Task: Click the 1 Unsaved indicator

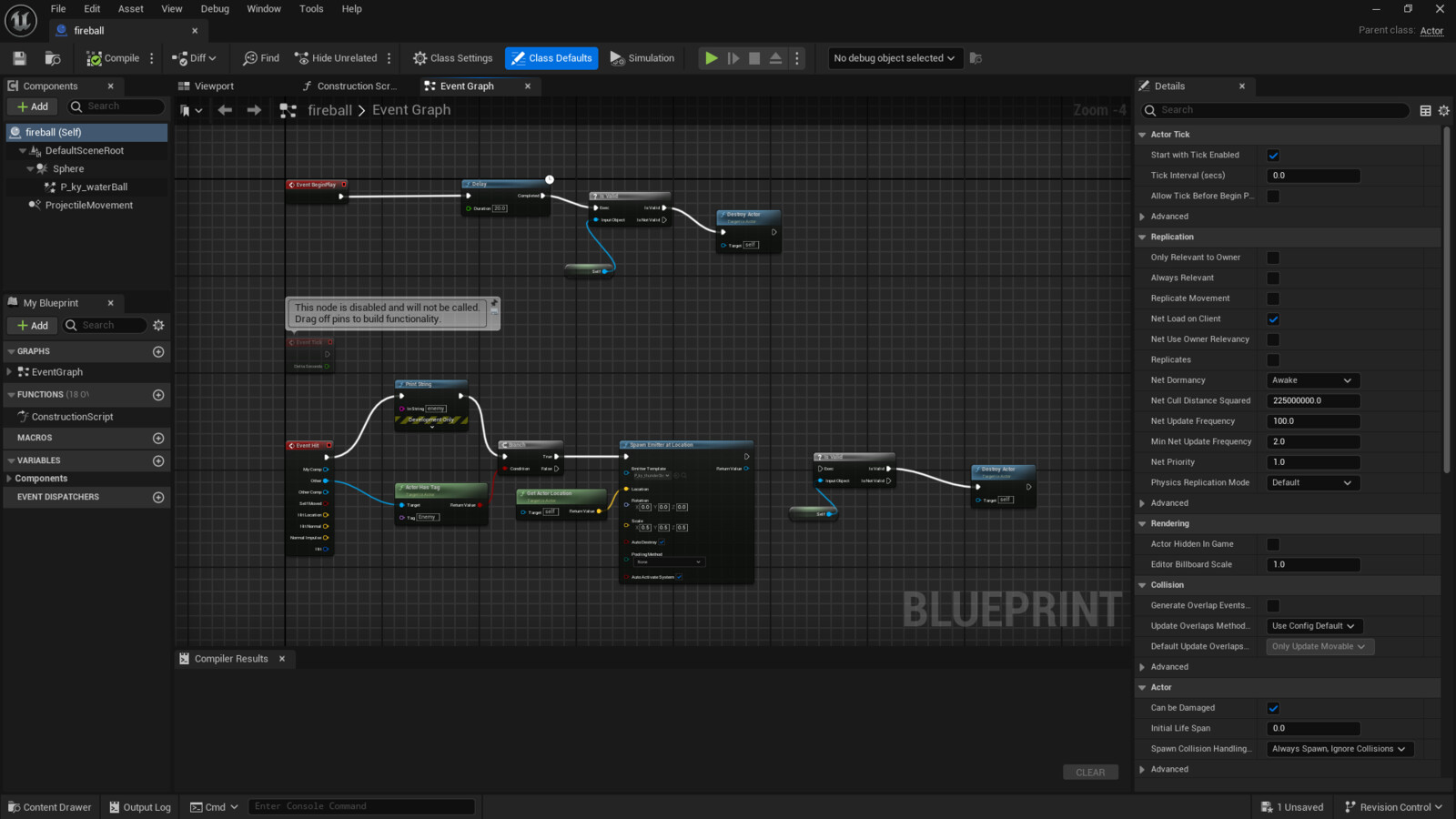Action: point(1292,807)
